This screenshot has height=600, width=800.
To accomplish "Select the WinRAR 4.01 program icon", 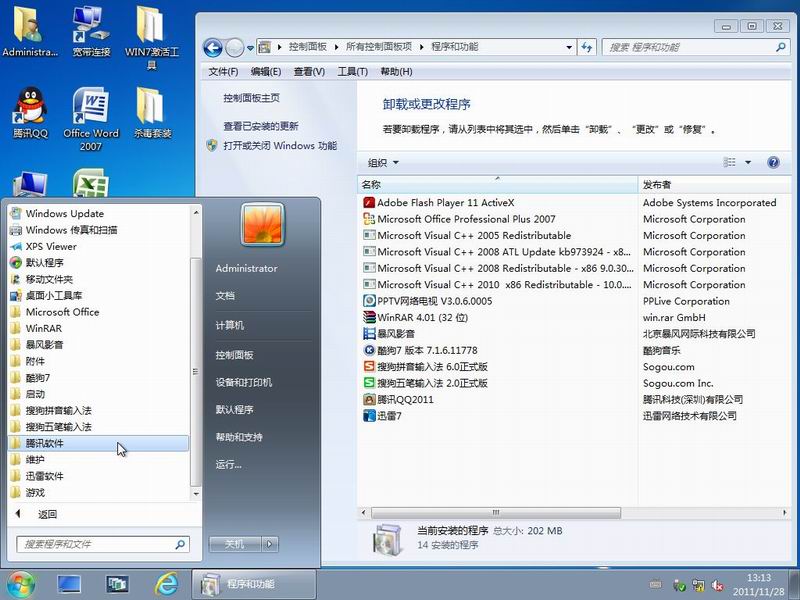I will pyautogui.click(x=369, y=317).
